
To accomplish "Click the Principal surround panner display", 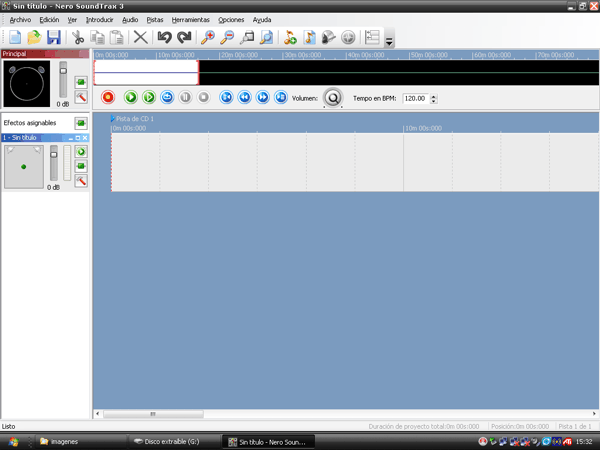I will click(x=26, y=84).
